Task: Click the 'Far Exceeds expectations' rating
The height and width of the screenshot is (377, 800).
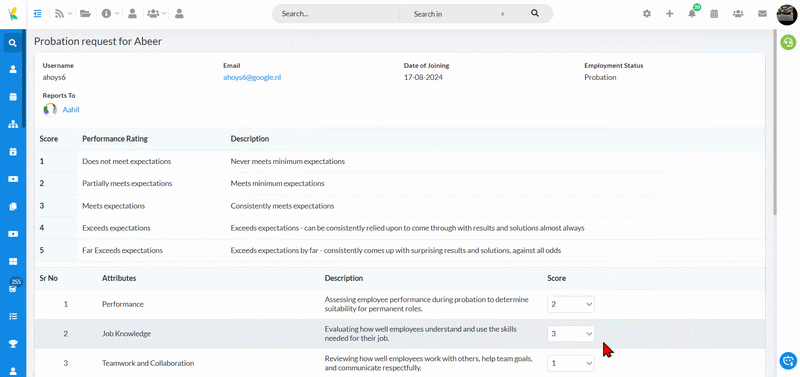Action: (122, 250)
